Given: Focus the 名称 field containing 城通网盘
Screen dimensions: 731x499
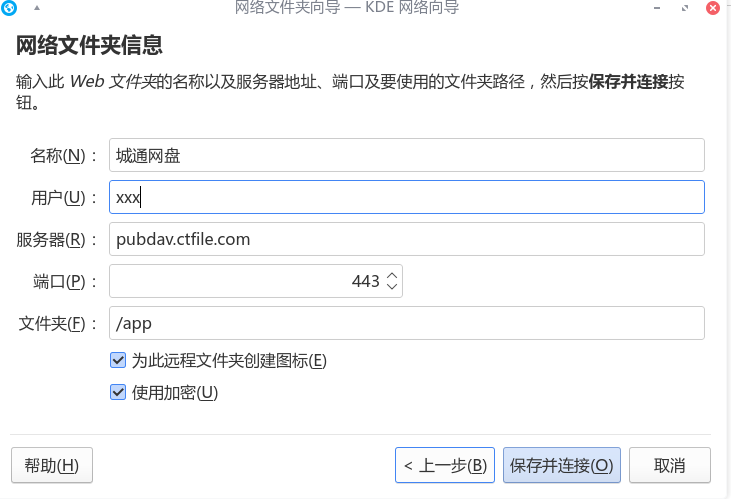Looking at the screenshot, I should click(407, 155).
